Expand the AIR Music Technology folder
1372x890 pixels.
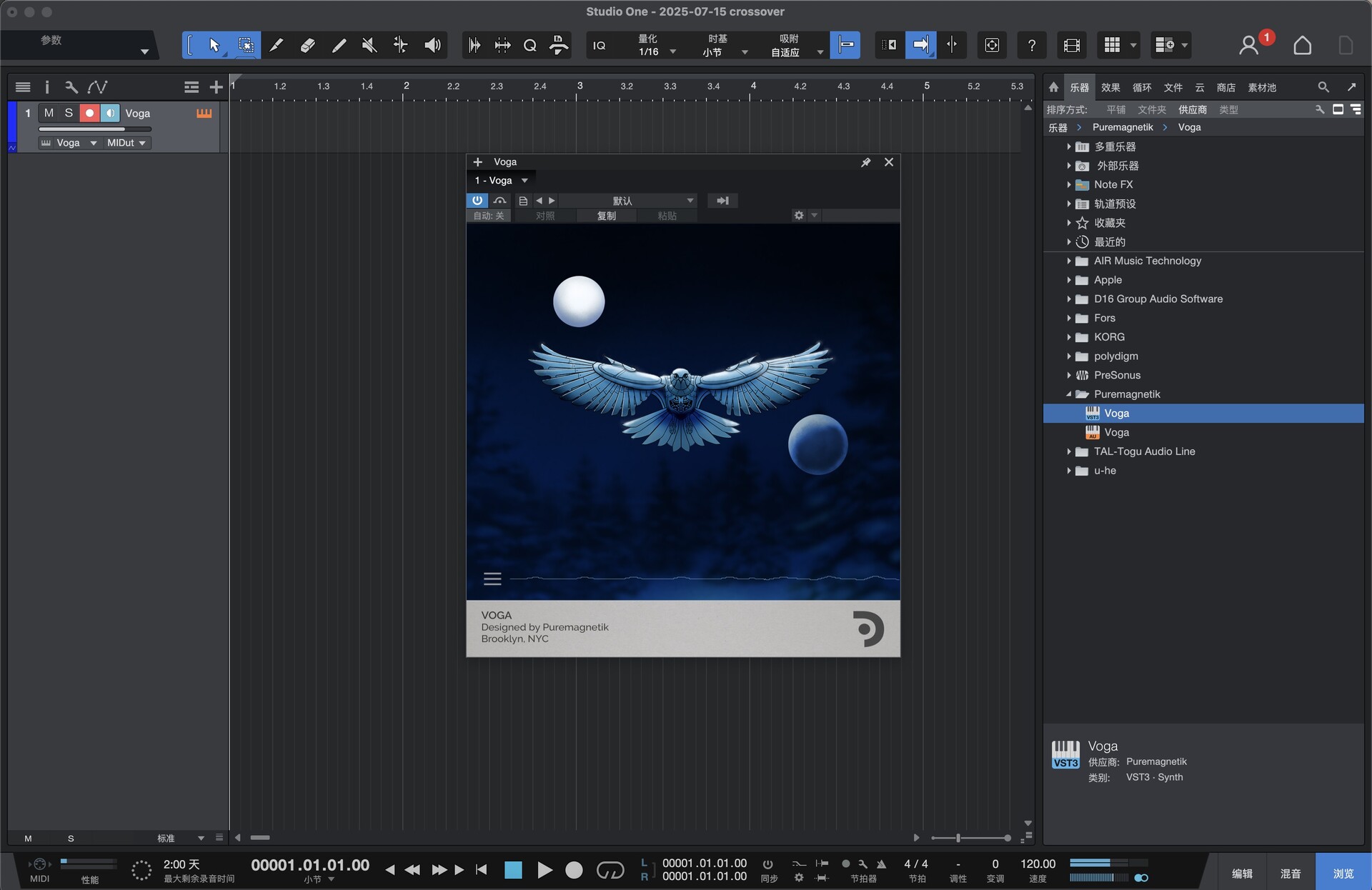click(1069, 261)
